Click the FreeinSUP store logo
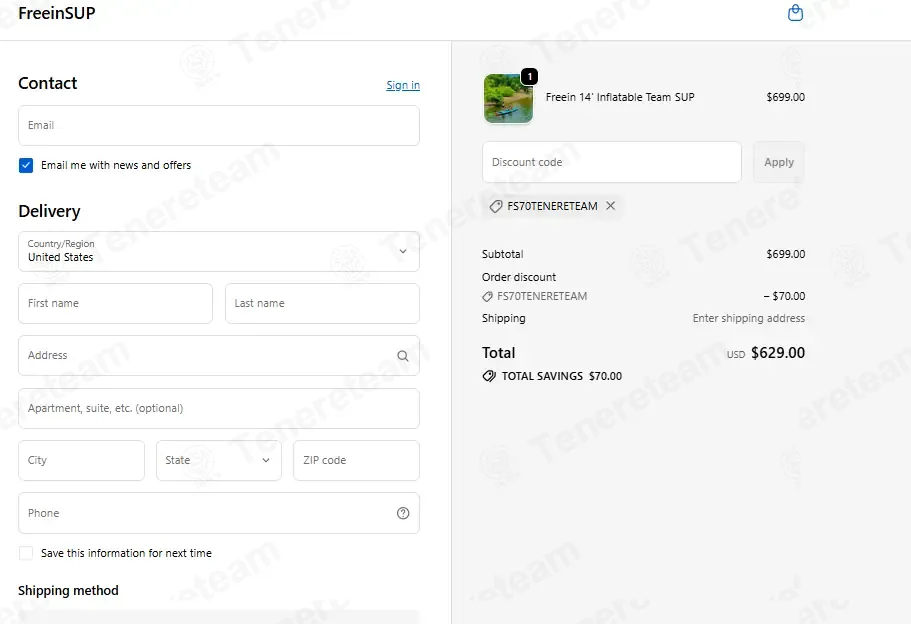The width and height of the screenshot is (911, 624). pos(57,13)
